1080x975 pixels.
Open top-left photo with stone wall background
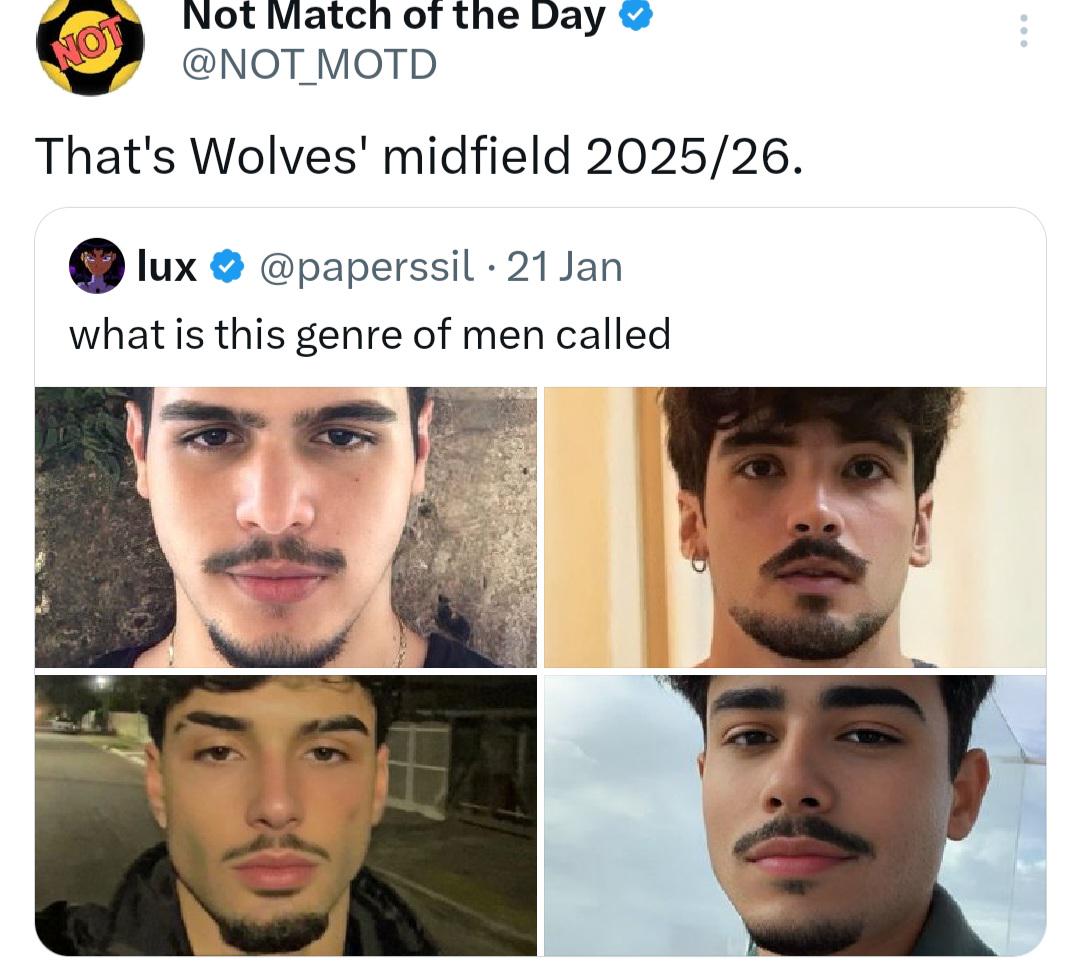pyautogui.click(x=286, y=527)
